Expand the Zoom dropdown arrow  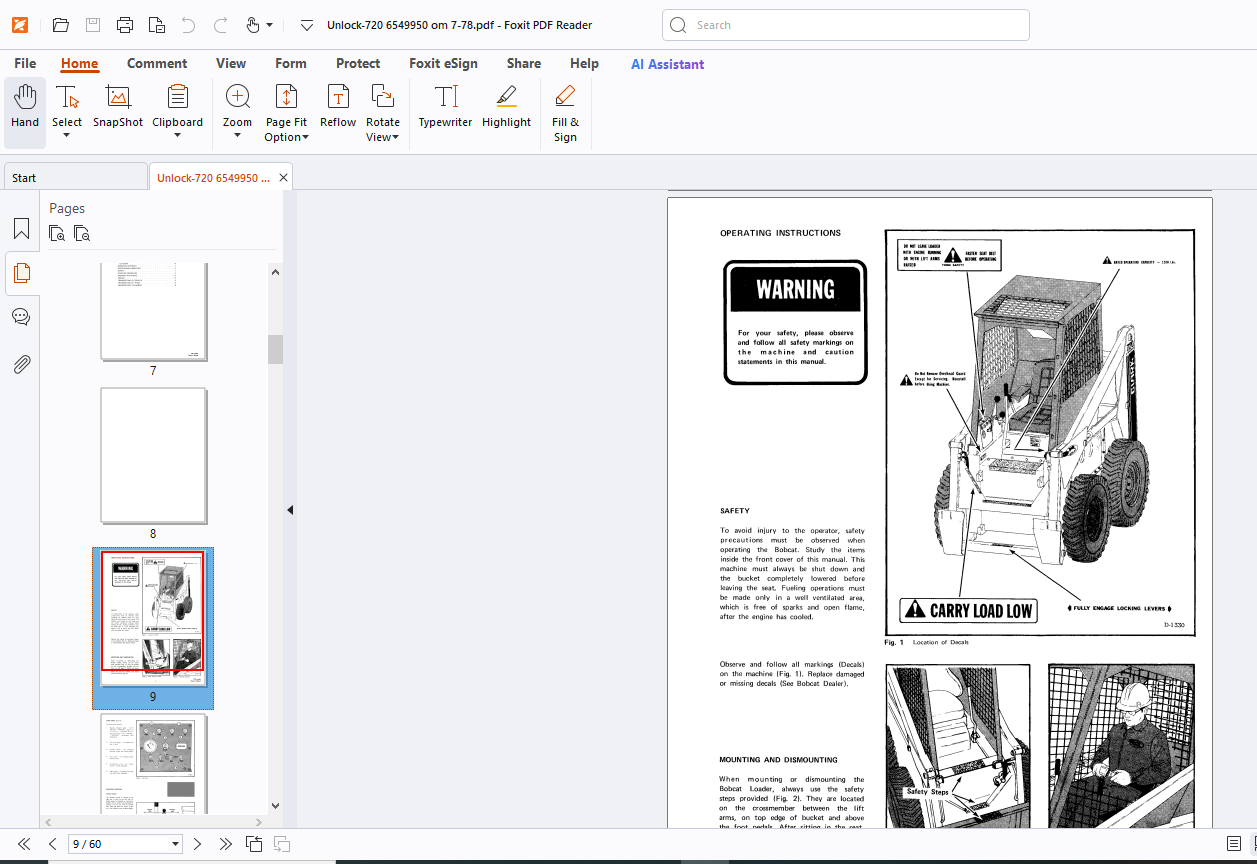[238, 136]
